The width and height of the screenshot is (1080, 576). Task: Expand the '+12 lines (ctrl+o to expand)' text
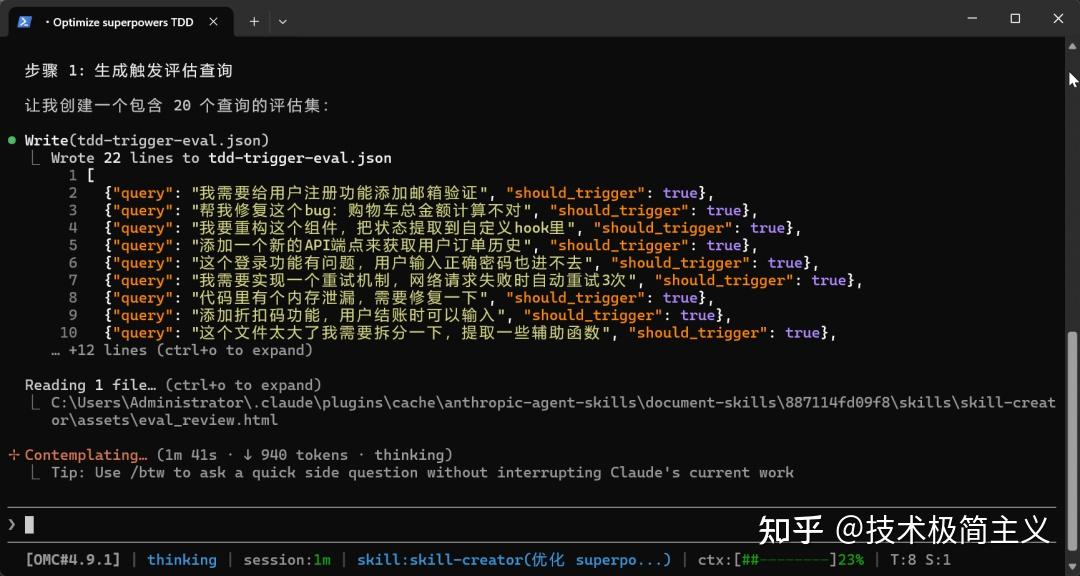182,350
